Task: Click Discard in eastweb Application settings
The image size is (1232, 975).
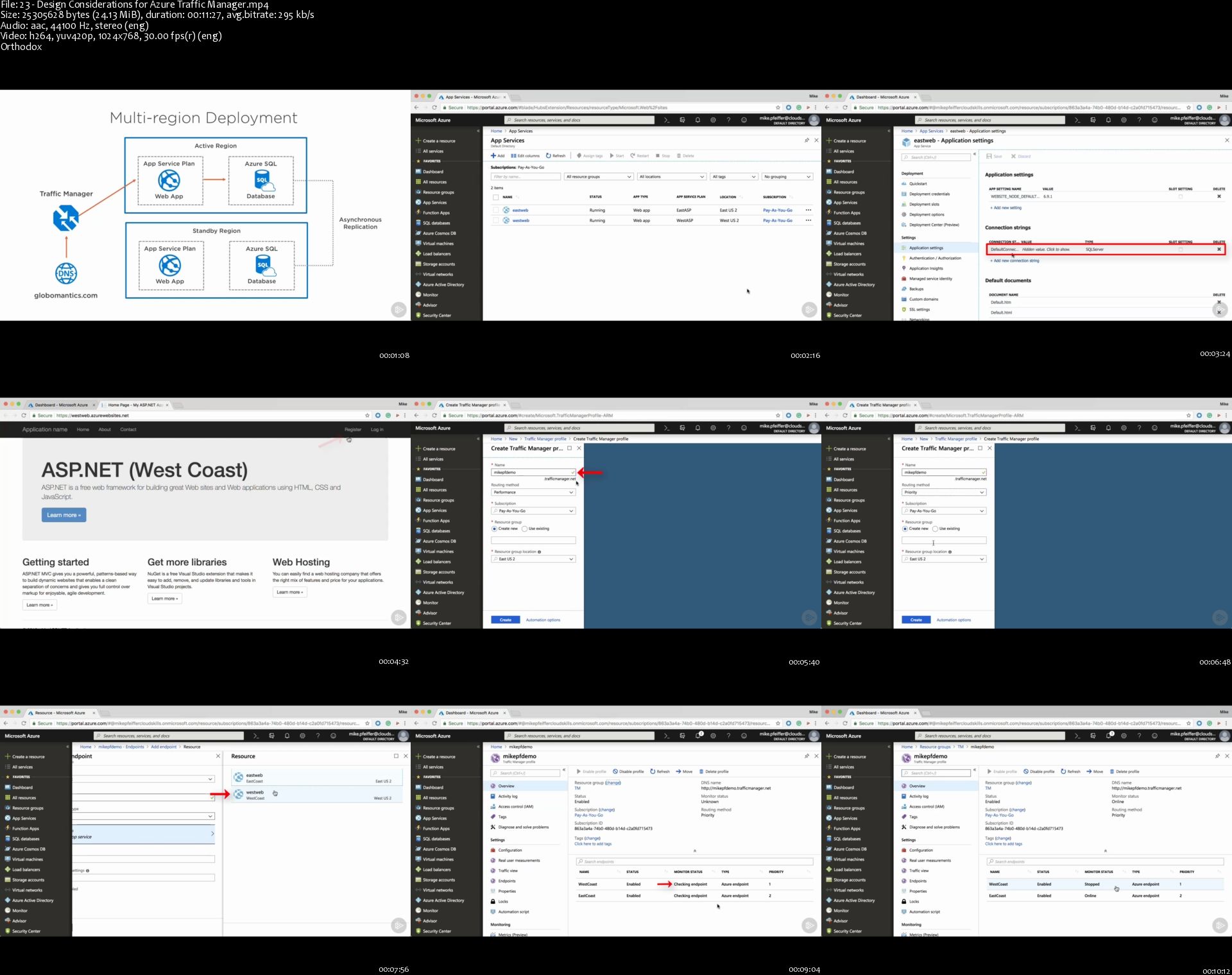Action: (1021, 157)
